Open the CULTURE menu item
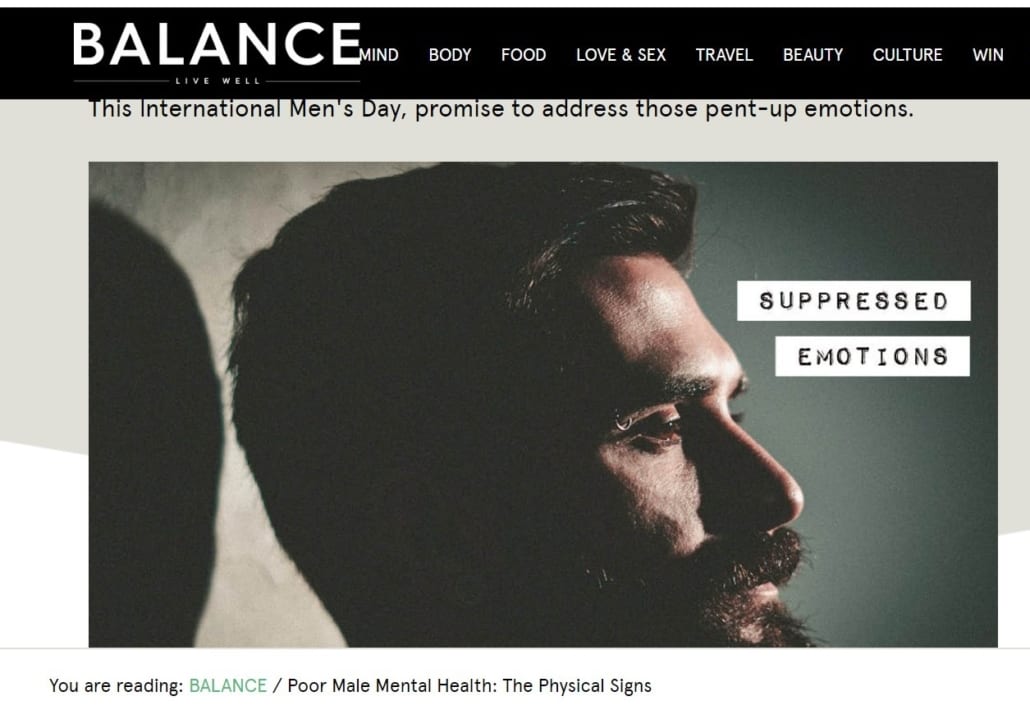 click(907, 55)
